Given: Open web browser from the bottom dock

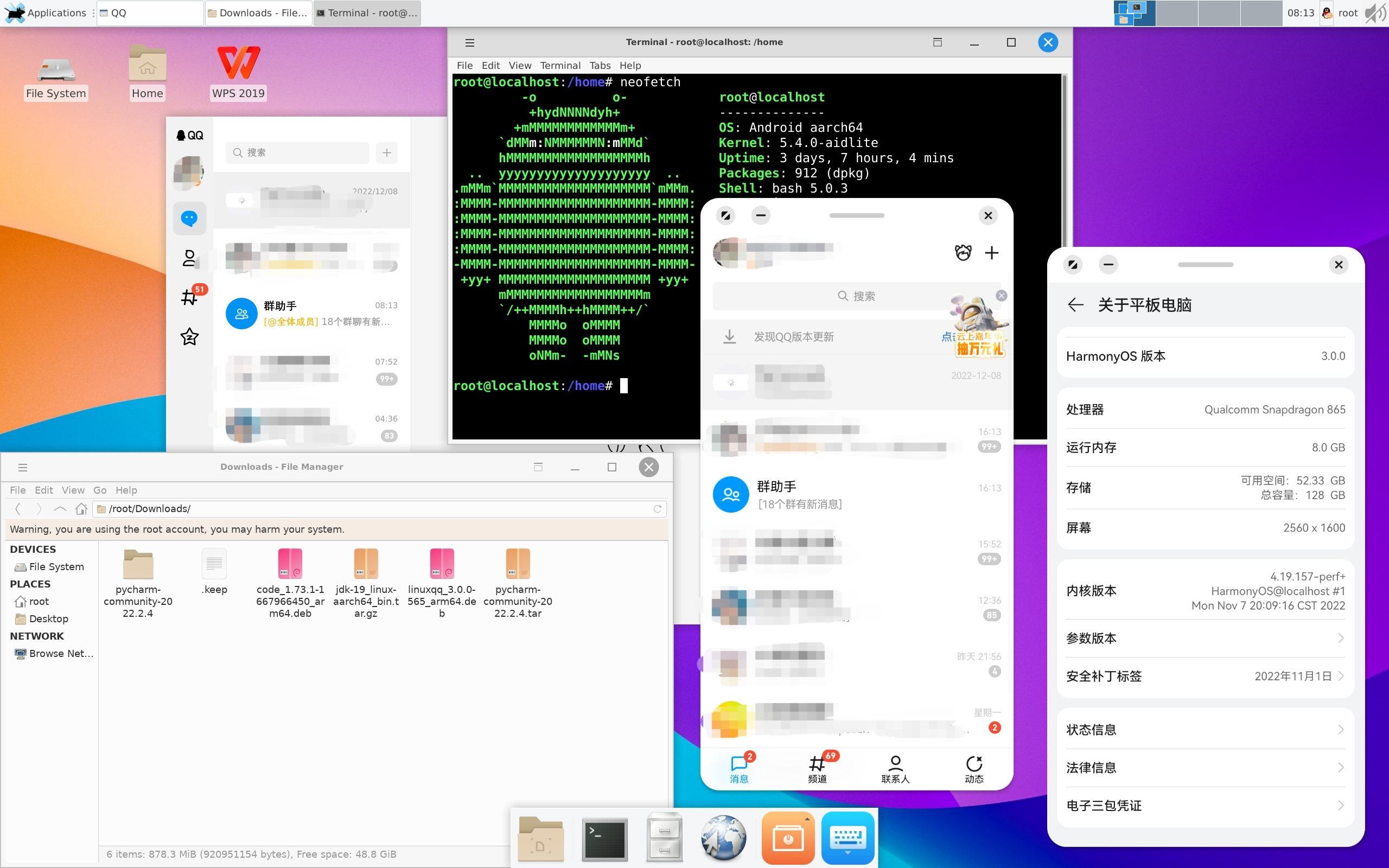Looking at the screenshot, I should coord(724,838).
